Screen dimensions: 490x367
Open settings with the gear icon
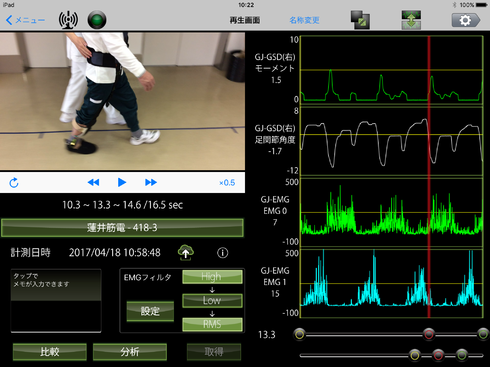(x=466, y=20)
